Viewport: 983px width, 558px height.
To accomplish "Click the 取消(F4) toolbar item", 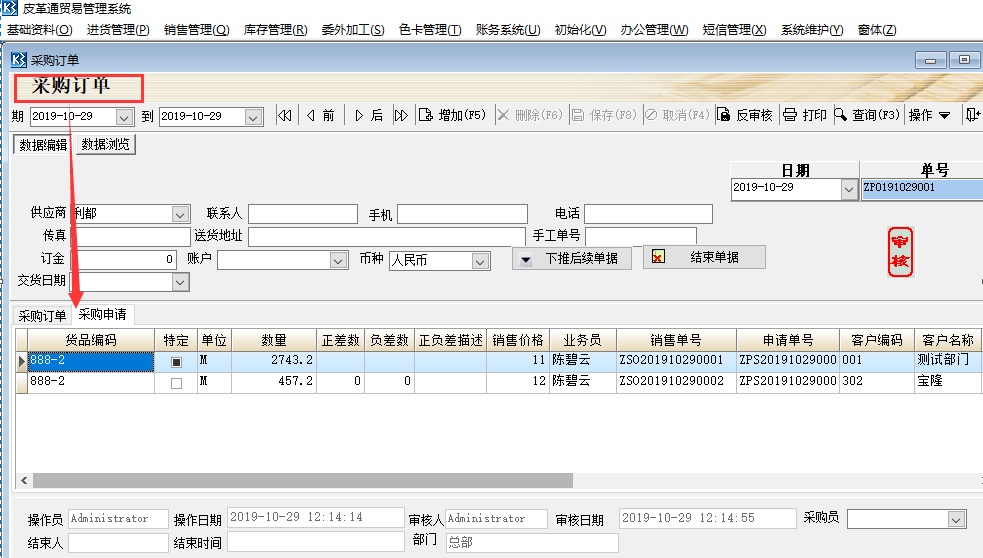I will 678,115.
